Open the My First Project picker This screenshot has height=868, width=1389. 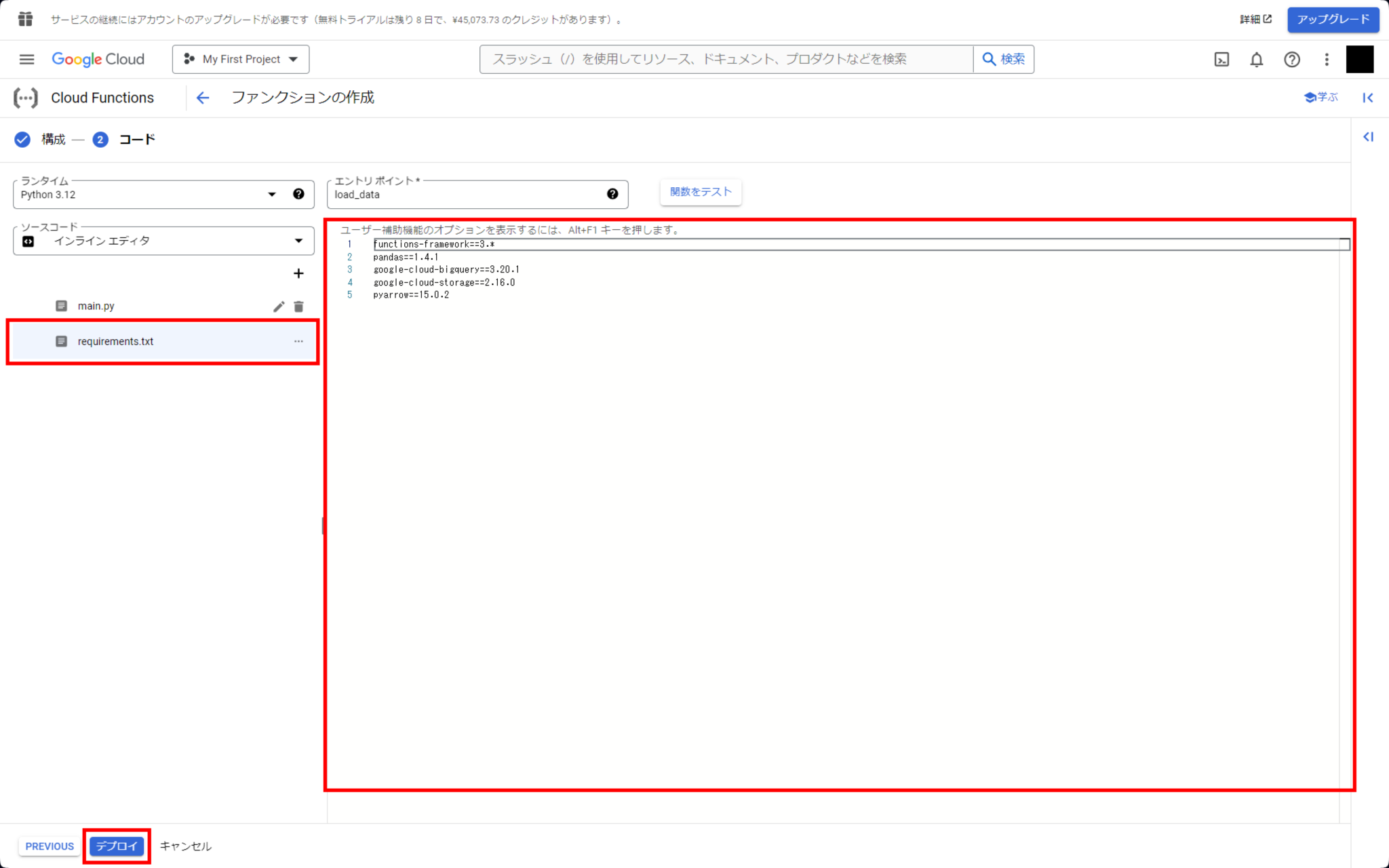tap(240, 59)
